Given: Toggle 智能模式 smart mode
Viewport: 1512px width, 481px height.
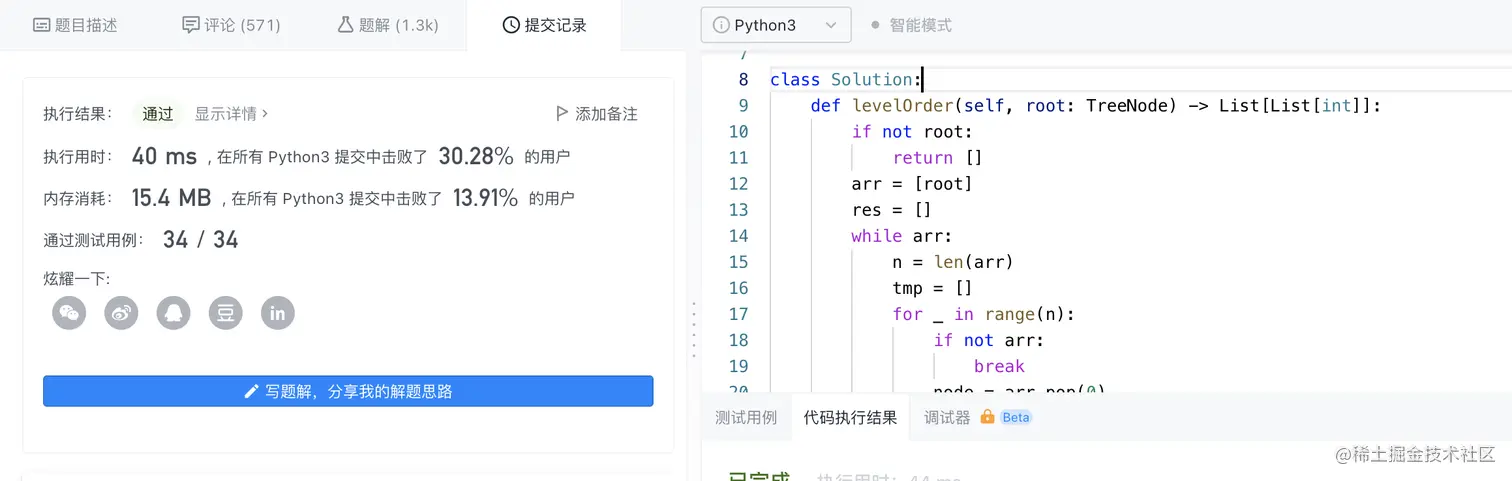Looking at the screenshot, I should coord(912,25).
